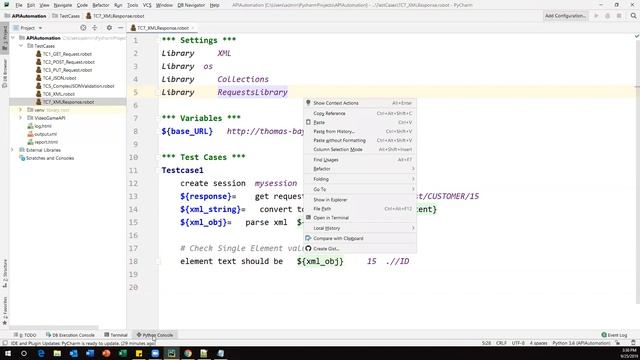This screenshot has height=360, width=640.
Task: Open the File menu
Action: click(x=19, y=5)
